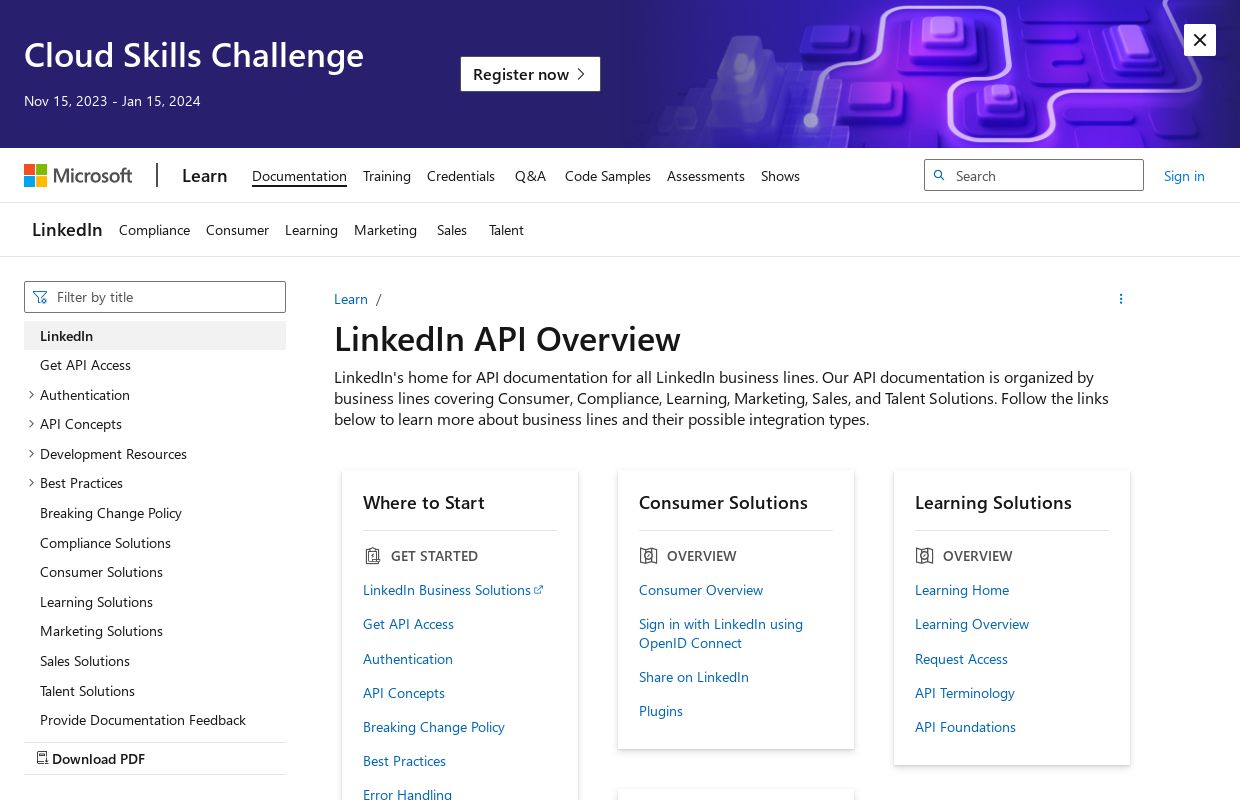Open Consumer Overview link
This screenshot has height=800, width=1240.
tap(701, 590)
